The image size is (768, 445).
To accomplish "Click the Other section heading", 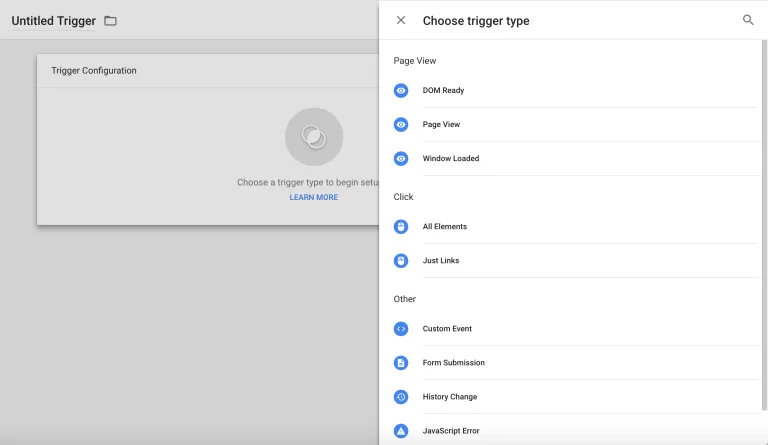I will click(x=404, y=299).
